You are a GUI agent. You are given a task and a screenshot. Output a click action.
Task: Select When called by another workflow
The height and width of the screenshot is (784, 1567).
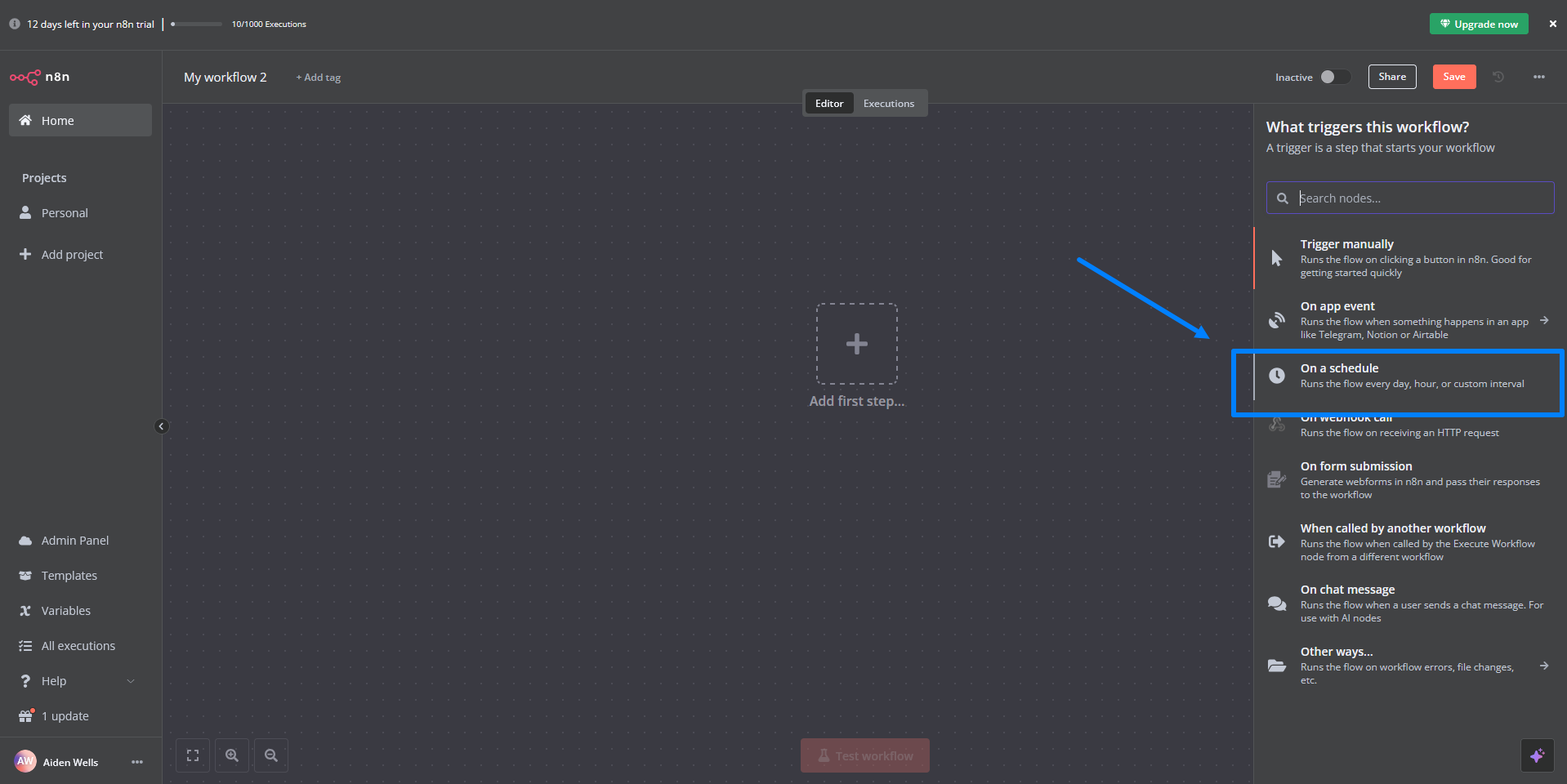(1410, 542)
